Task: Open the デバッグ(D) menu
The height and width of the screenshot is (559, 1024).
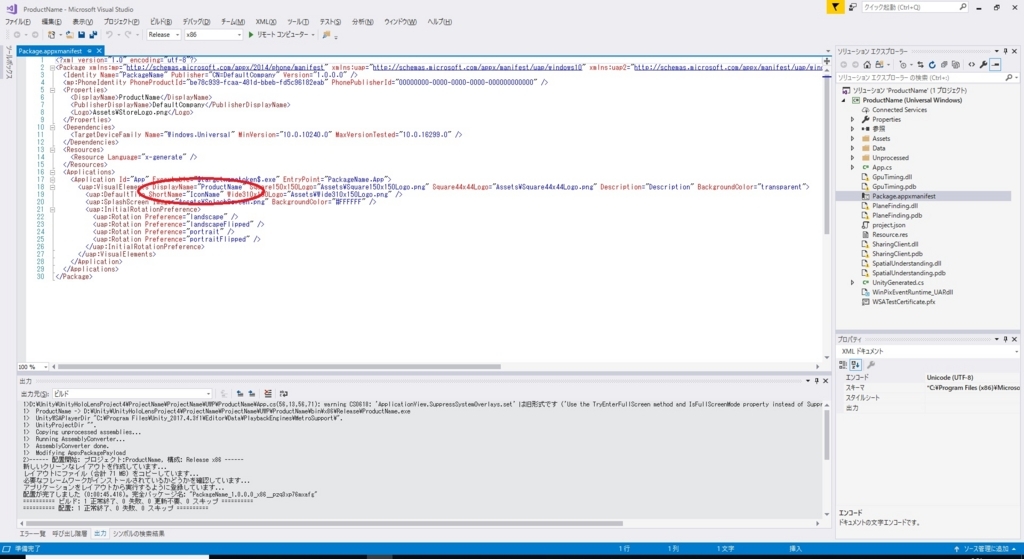Action: coord(196,22)
